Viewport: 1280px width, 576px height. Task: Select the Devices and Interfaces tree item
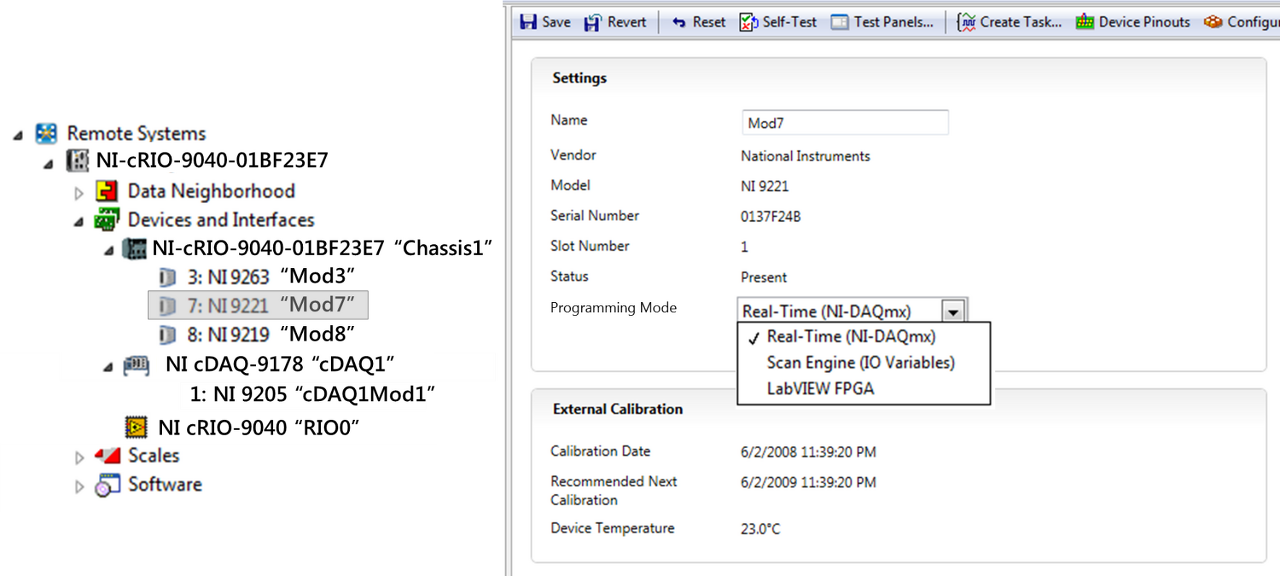(221, 220)
